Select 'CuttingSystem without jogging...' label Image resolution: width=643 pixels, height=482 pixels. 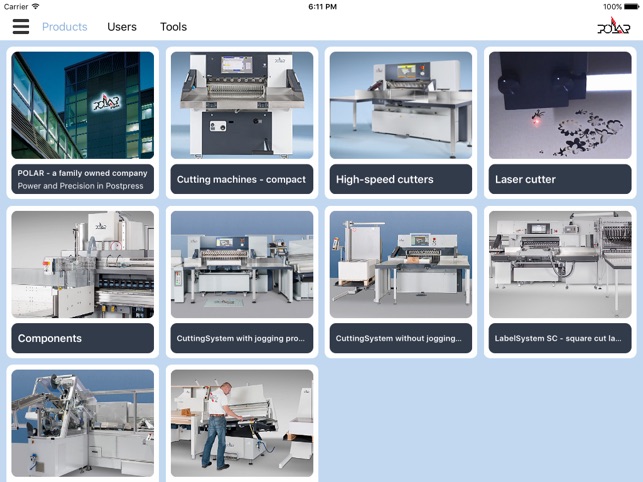[401, 338]
